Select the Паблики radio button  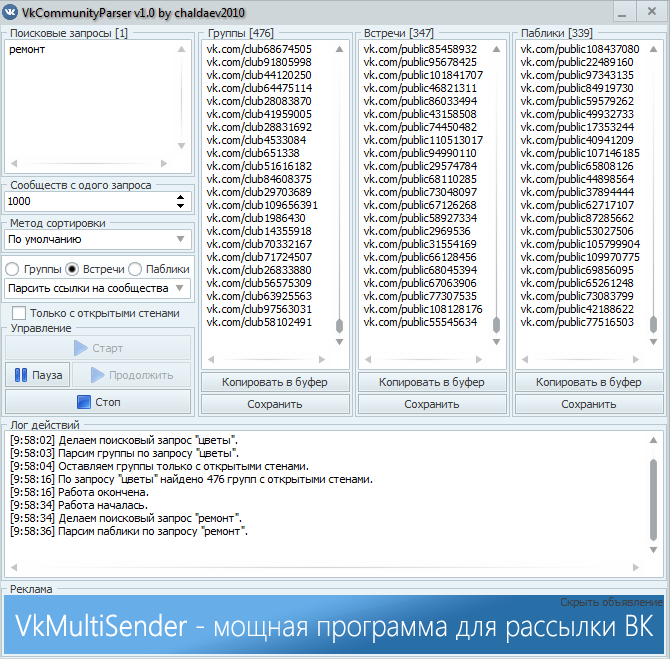tap(135, 269)
